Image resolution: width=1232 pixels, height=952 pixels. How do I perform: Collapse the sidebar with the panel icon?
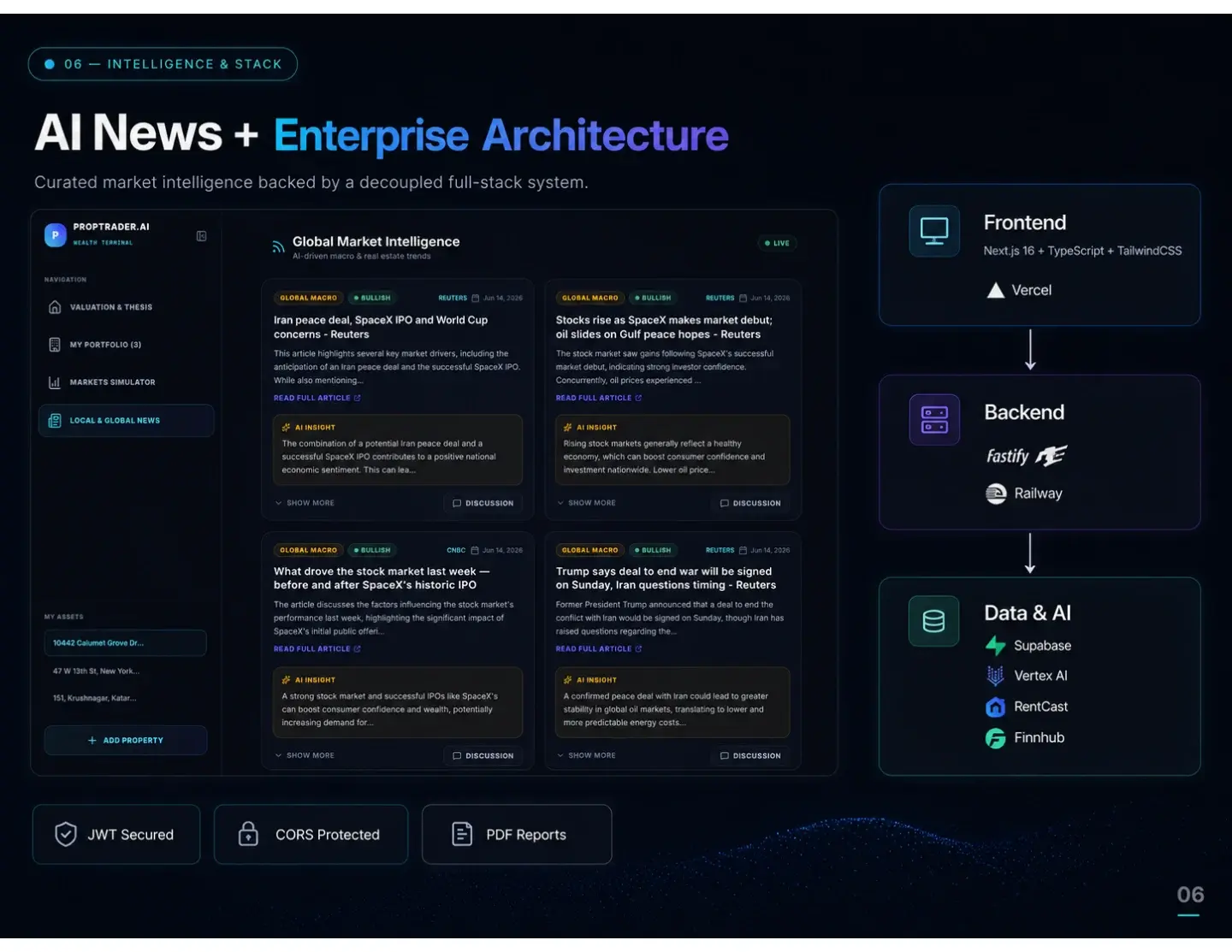[x=202, y=236]
